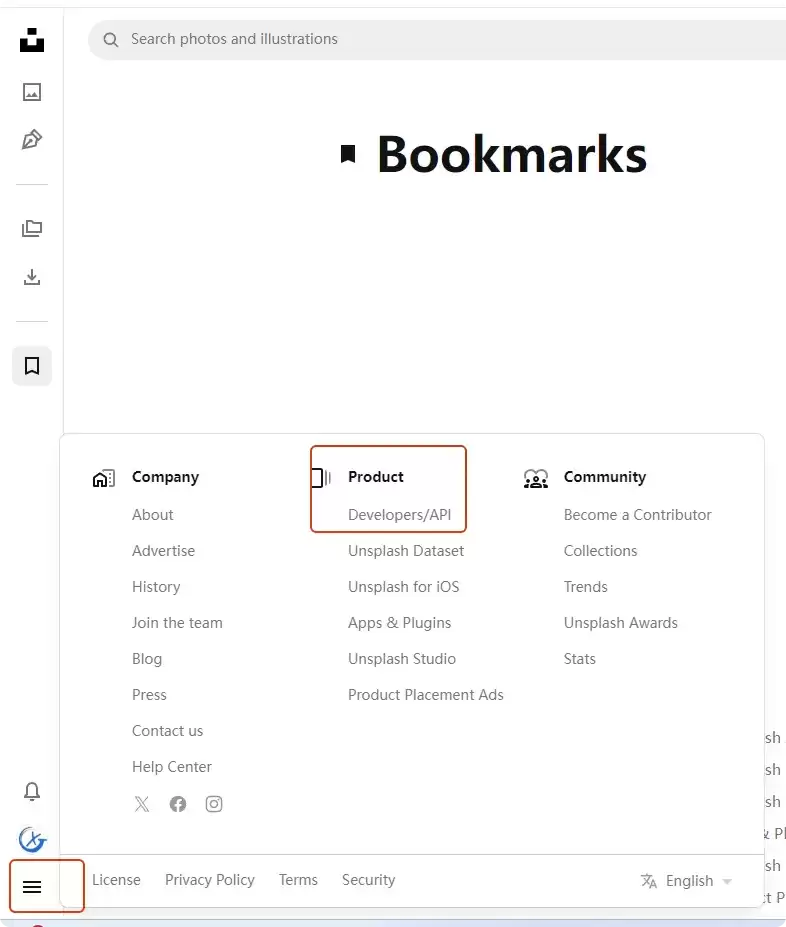Open the Advertise link
This screenshot has height=927, width=786.
click(163, 551)
